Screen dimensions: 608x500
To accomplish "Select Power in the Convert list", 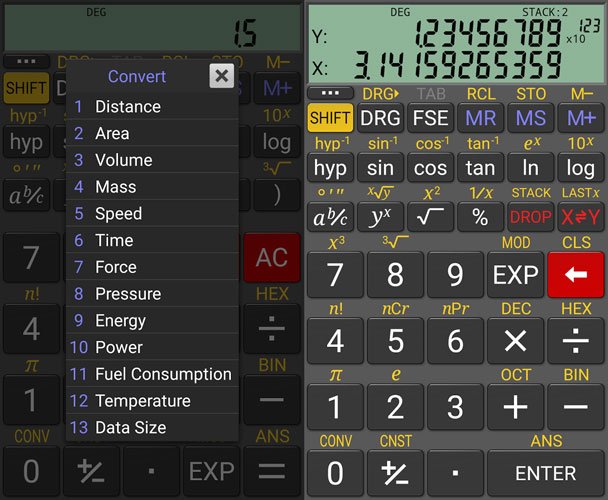I will pyautogui.click(x=152, y=348).
